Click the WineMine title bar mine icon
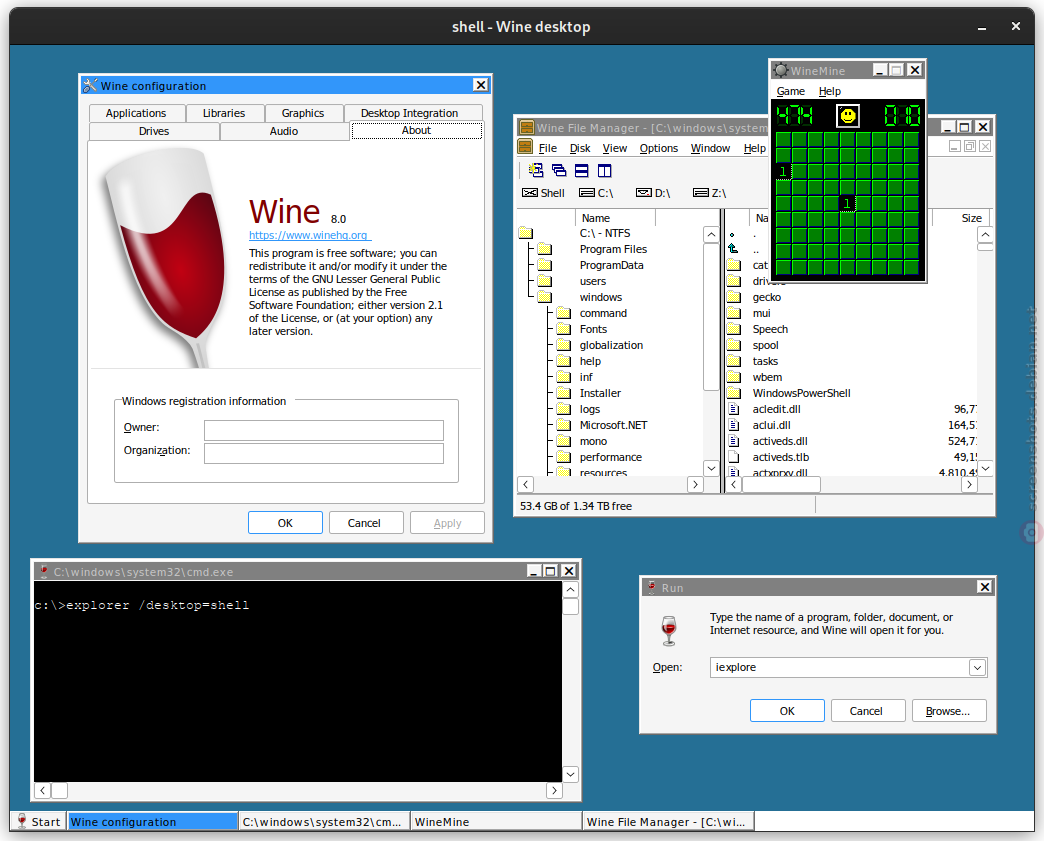This screenshot has width=1044, height=841. click(781, 70)
